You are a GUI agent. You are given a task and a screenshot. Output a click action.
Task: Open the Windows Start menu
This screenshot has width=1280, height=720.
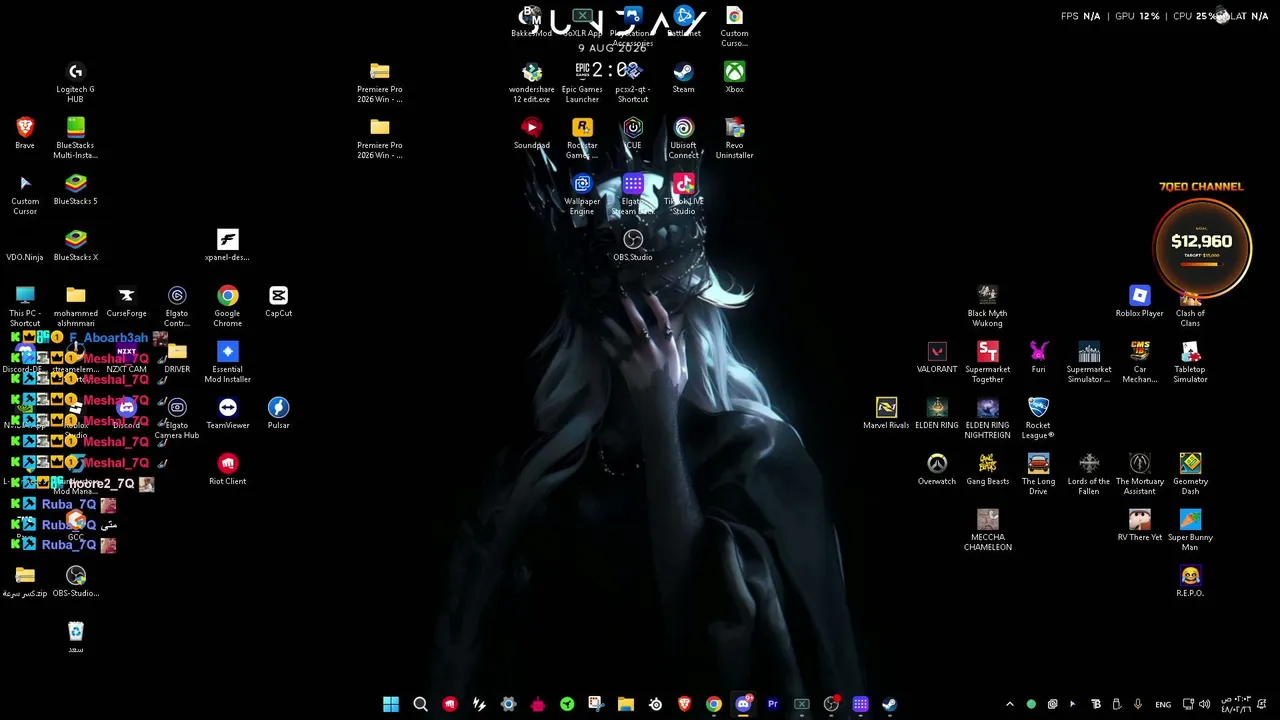[x=391, y=704]
